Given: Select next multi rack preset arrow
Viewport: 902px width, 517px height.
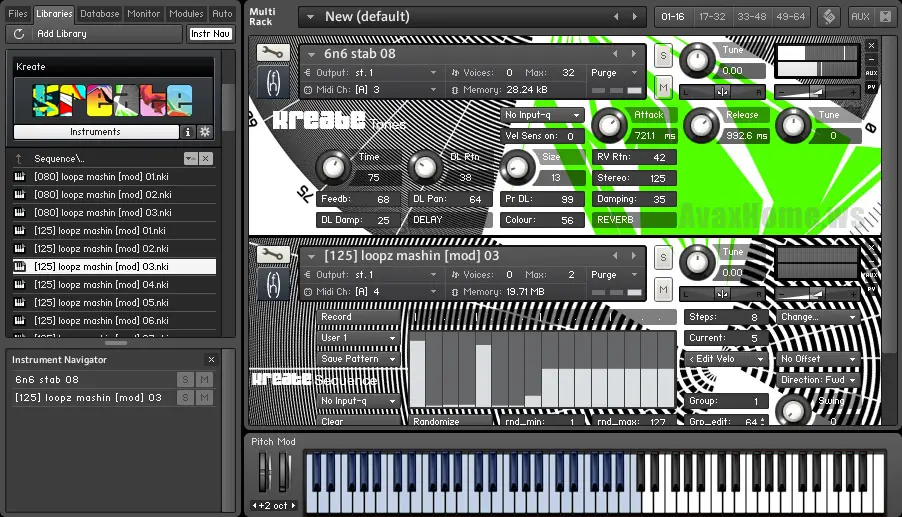Looking at the screenshot, I should pos(635,17).
